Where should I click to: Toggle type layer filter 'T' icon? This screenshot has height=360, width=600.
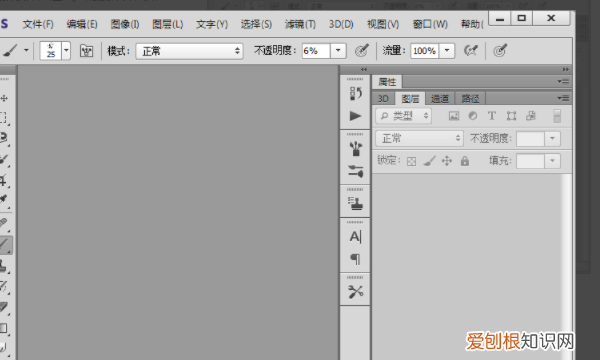pos(492,116)
